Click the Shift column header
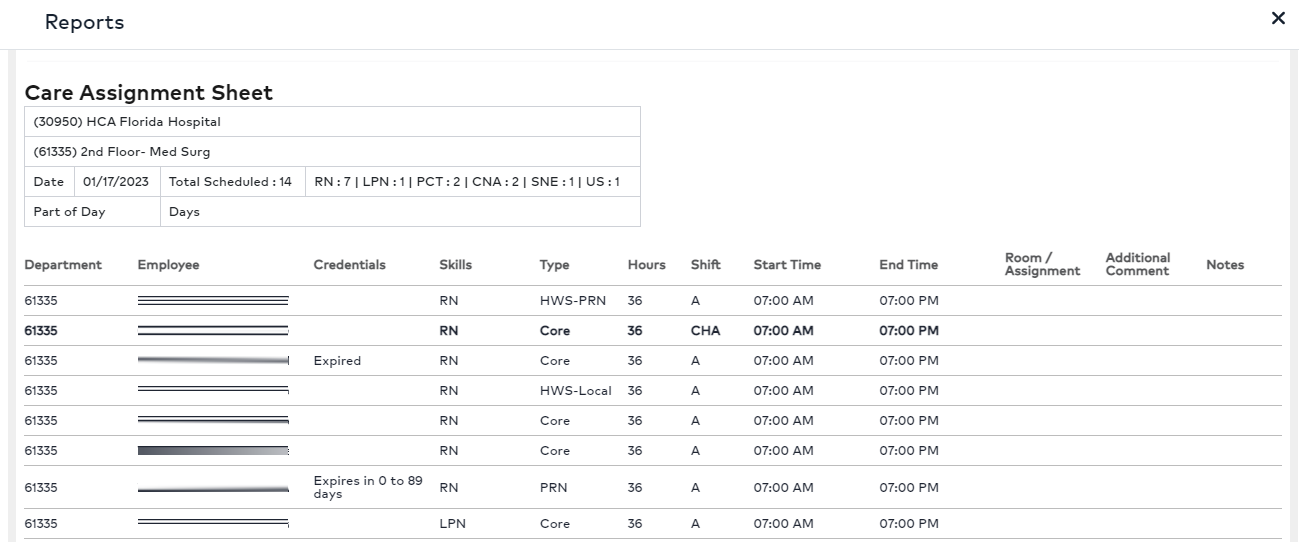The width and height of the screenshot is (1299, 542). 705,265
